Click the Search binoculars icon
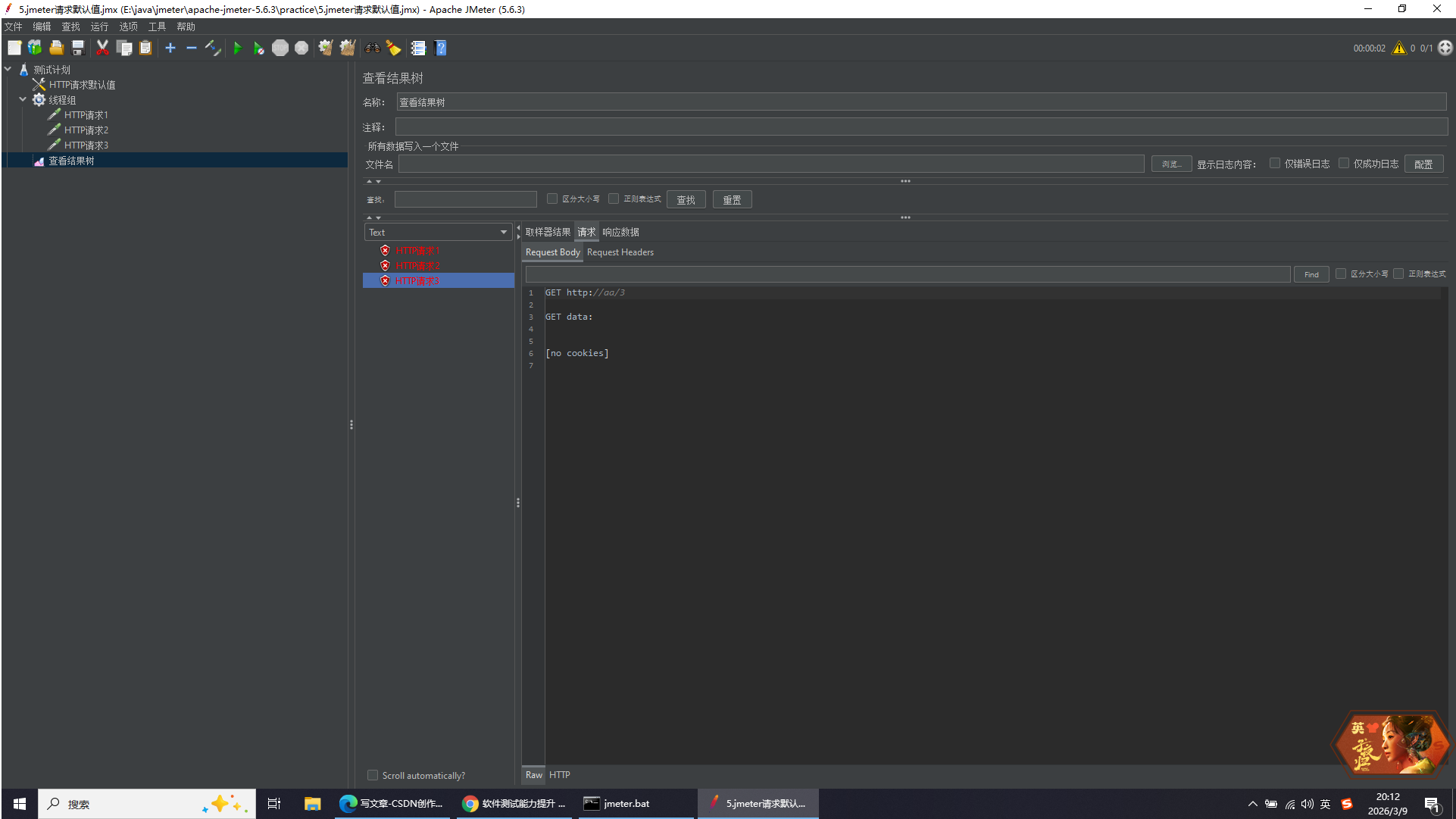Image resolution: width=1456 pixels, height=819 pixels. click(372, 48)
